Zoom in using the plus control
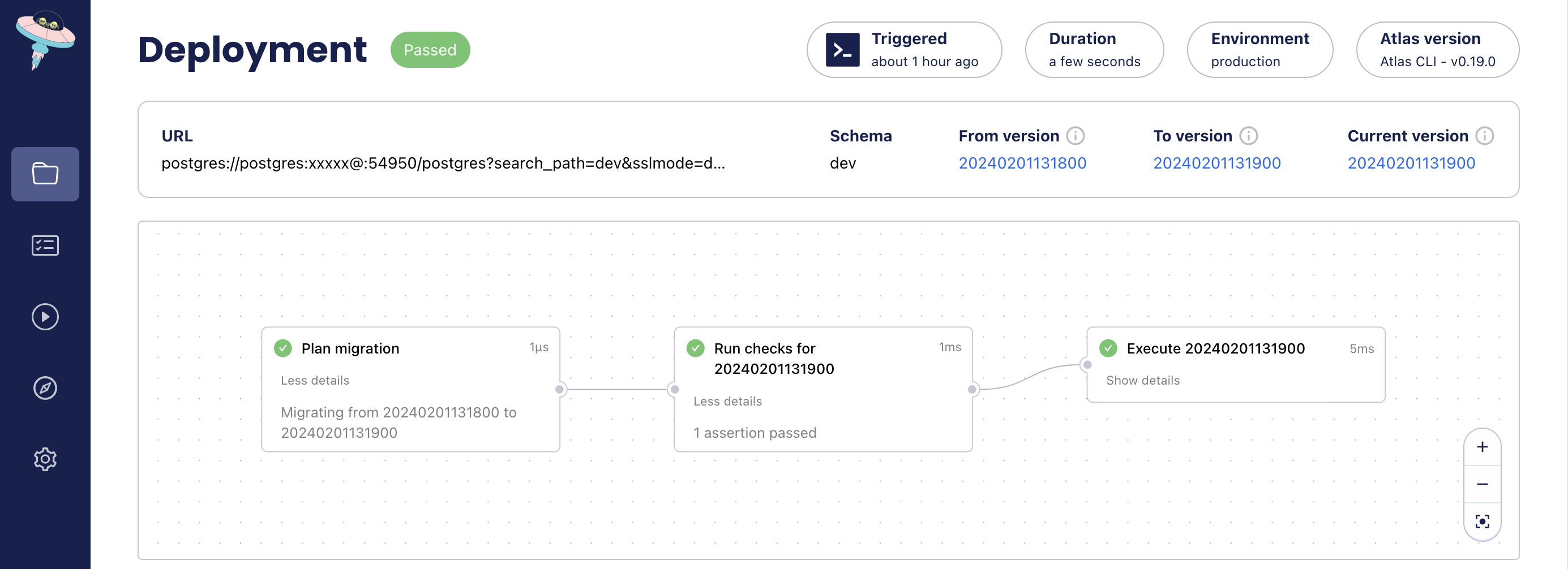The image size is (1568, 569). tap(1483, 447)
